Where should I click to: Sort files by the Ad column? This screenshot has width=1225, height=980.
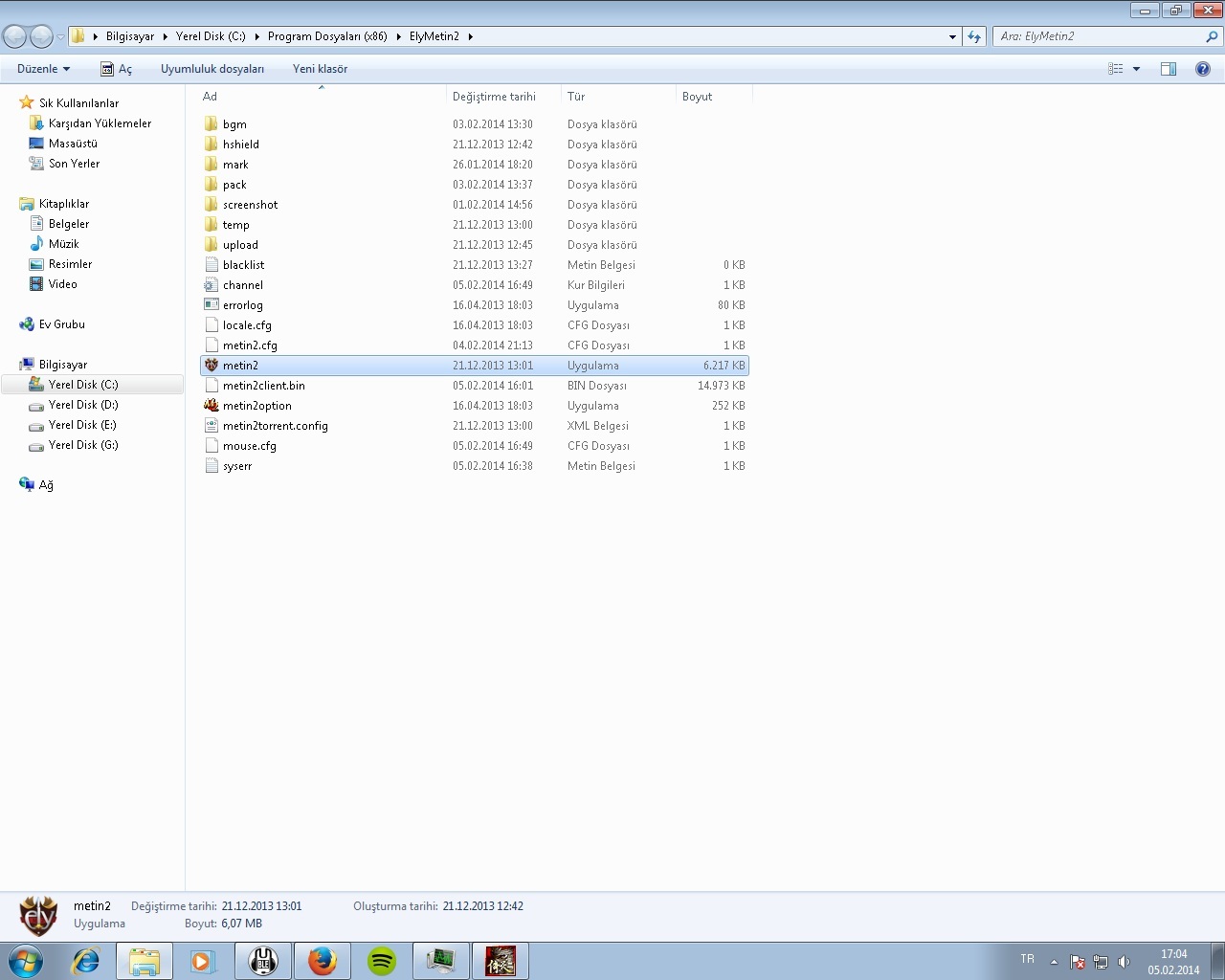tap(322, 97)
